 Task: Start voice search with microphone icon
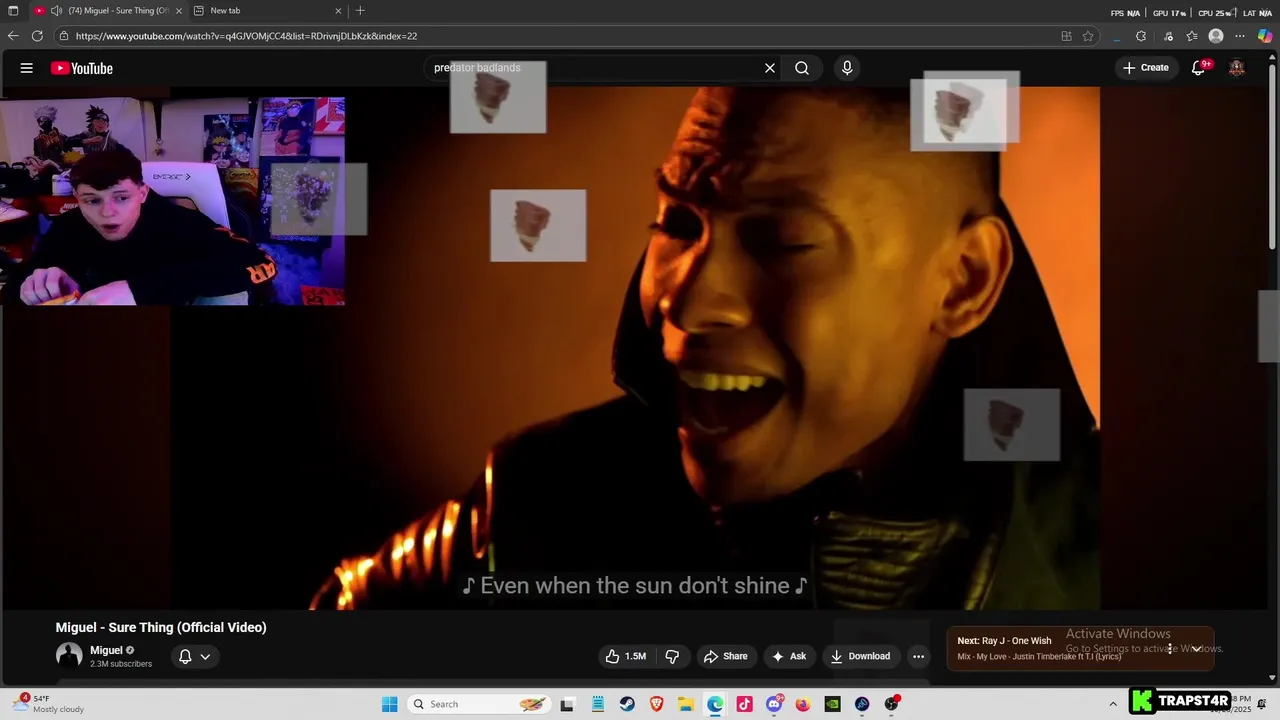847,68
